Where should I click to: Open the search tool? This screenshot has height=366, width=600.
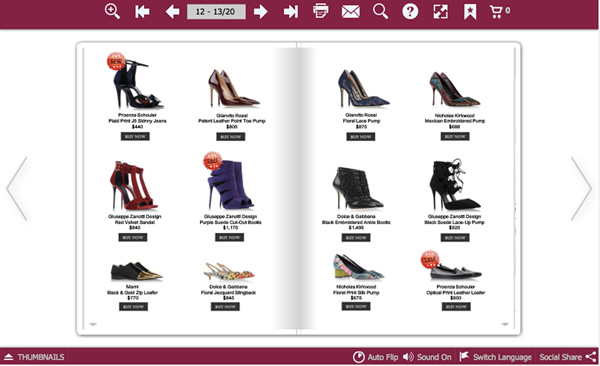click(380, 11)
